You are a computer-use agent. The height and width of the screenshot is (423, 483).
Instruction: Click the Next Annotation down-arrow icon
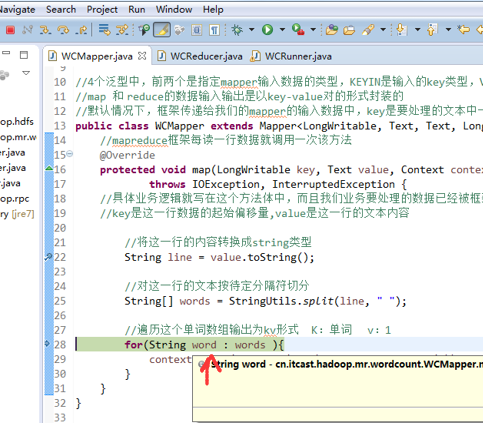402,30
